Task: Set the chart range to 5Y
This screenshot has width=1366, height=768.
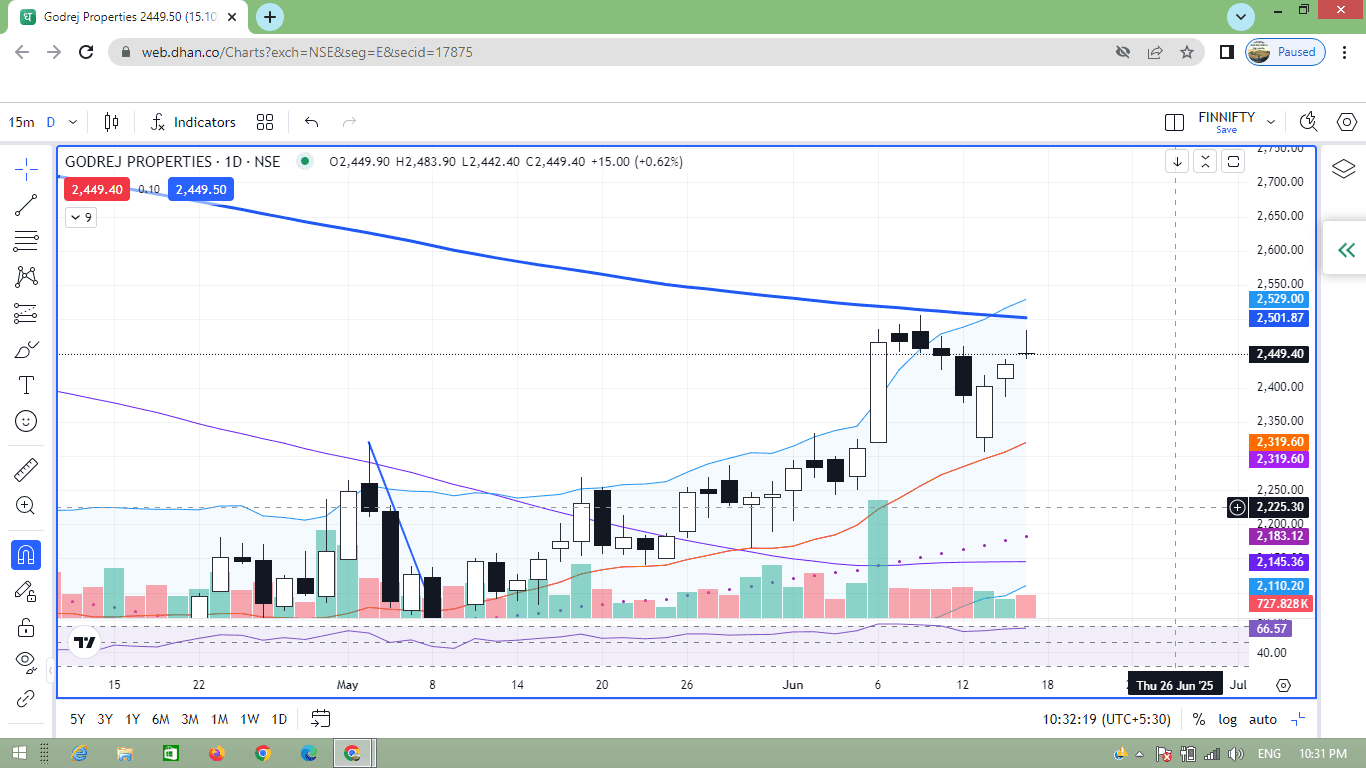Action: point(77,719)
